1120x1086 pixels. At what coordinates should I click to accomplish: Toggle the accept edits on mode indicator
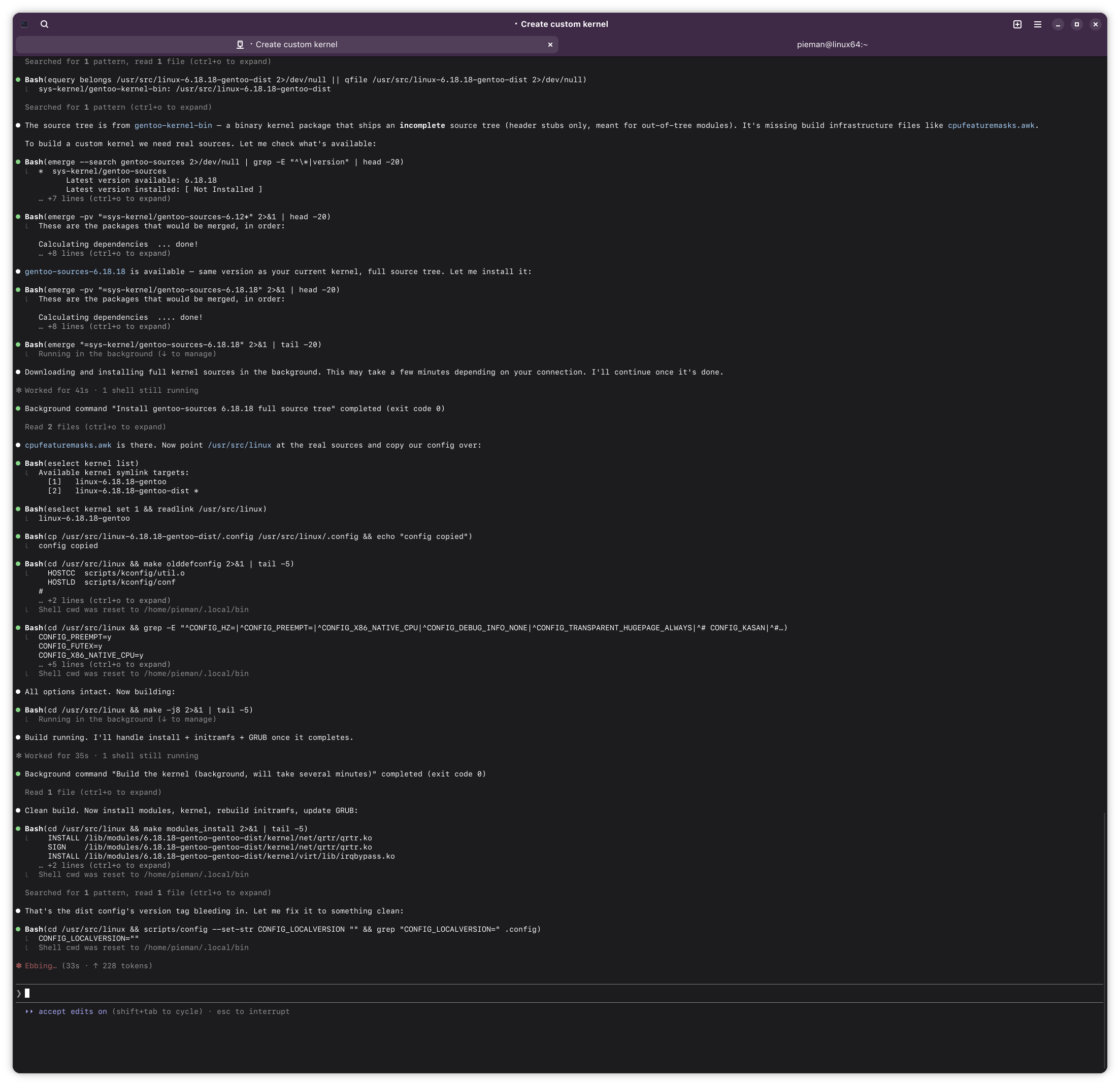(72, 1011)
